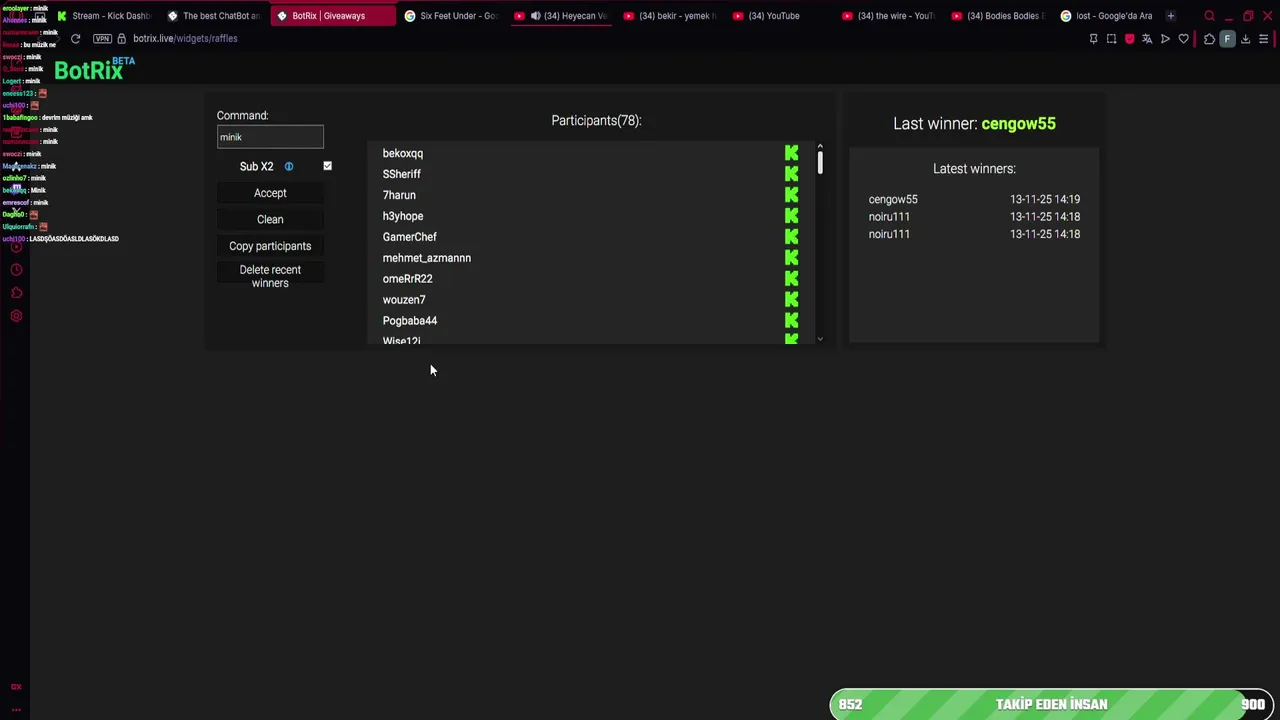Open the VPN badge in the address bar
The height and width of the screenshot is (720, 1280).
(102, 38)
